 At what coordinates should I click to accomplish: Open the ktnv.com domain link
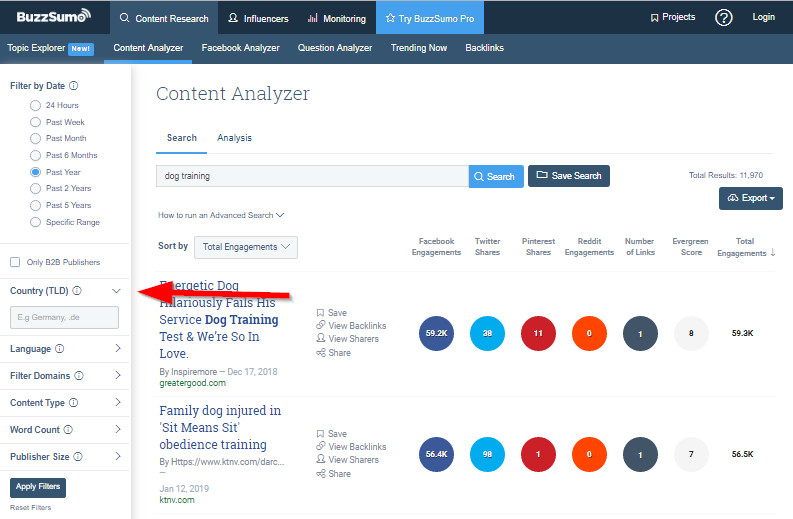[x=177, y=500]
